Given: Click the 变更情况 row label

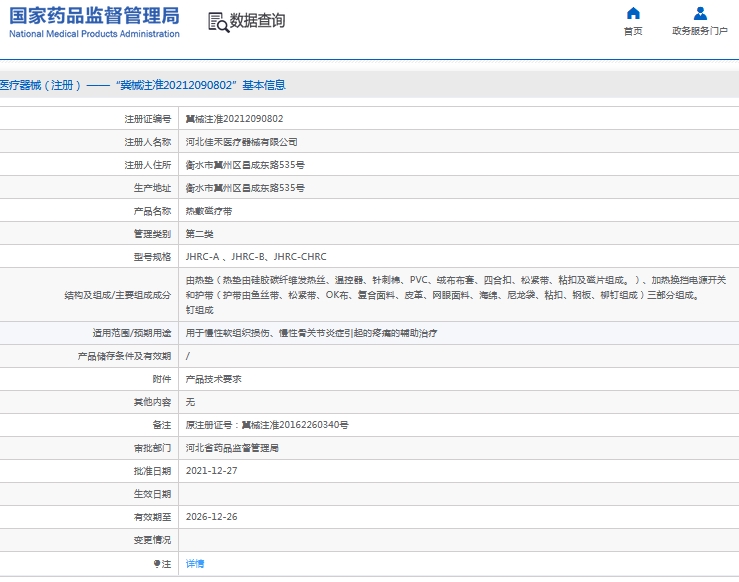Looking at the screenshot, I should pos(152,540).
